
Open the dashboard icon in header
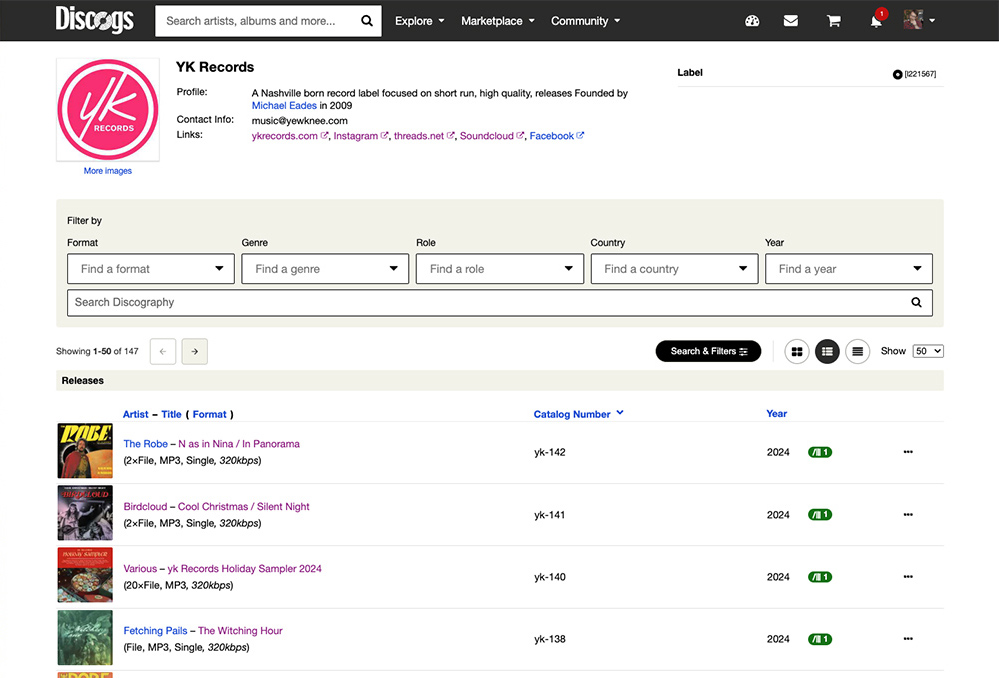(x=752, y=21)
